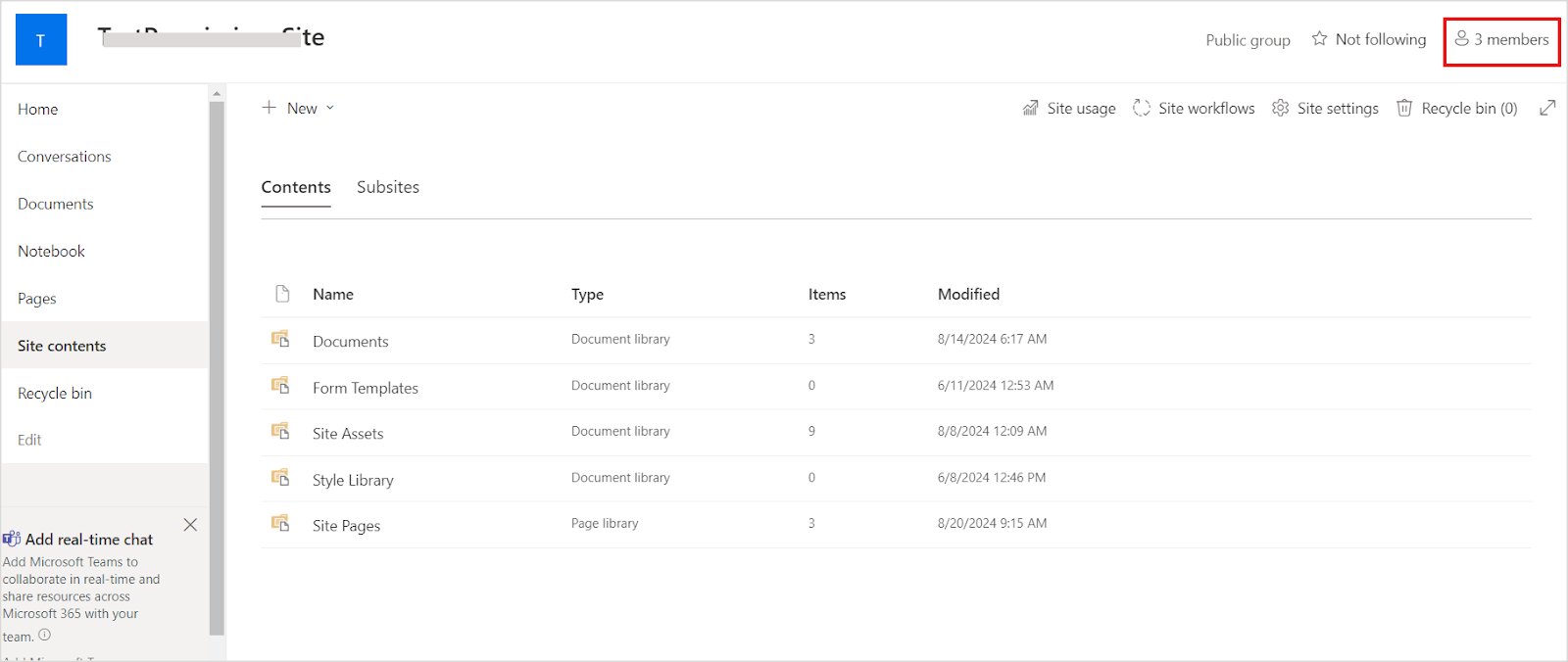Click the Site Assets library icon
This screenshot has height=662, width=1568.
pyautogui.click(x=280, y=432)
